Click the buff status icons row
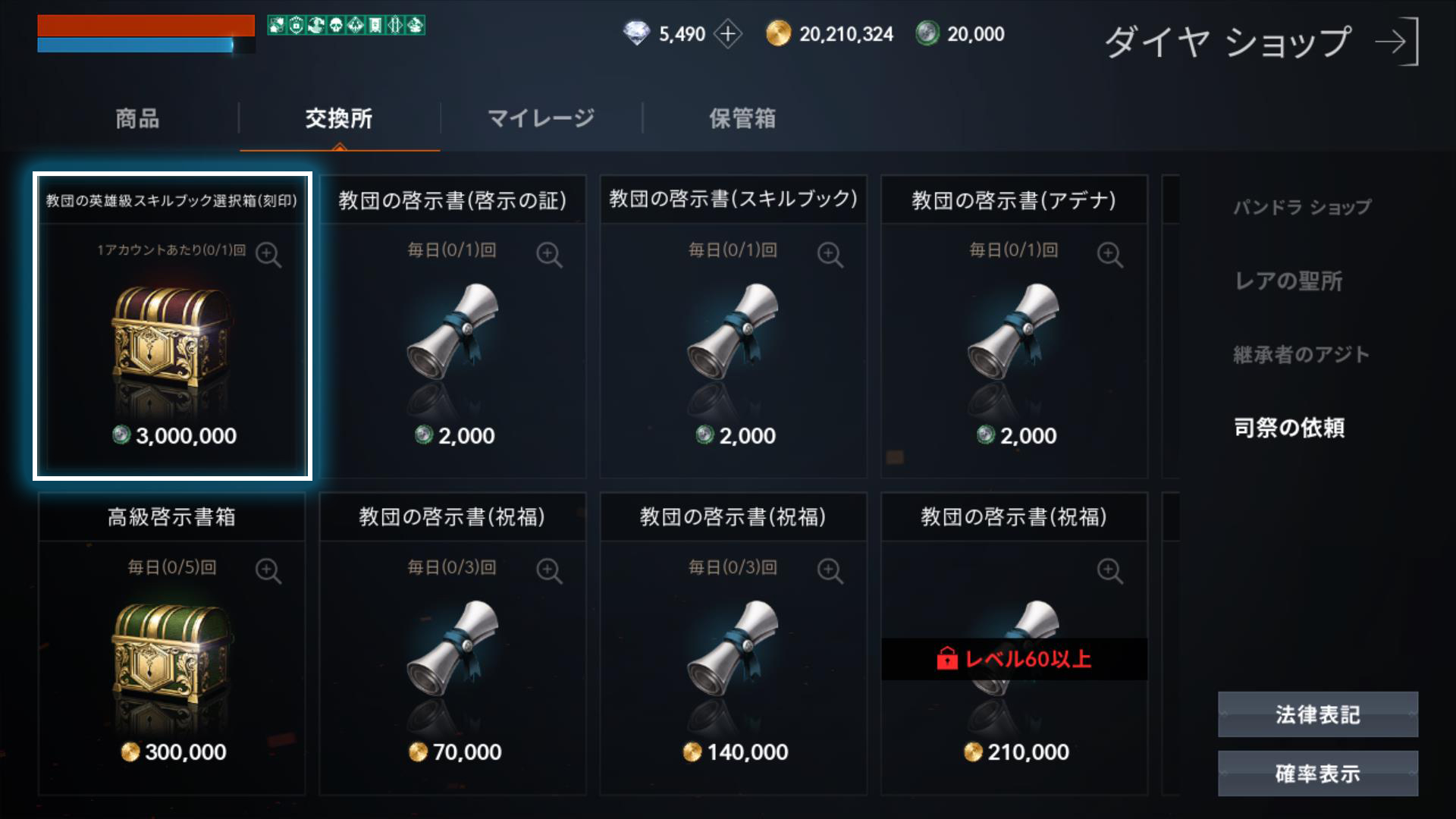The height and width of the screenshot is (819, 1456). coord(346,25)
